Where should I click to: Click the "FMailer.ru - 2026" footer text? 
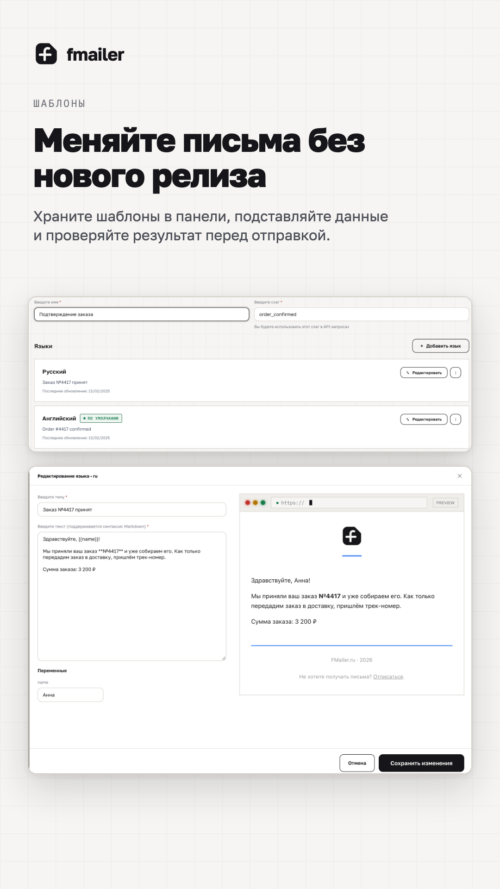click(x=351, y=660)
